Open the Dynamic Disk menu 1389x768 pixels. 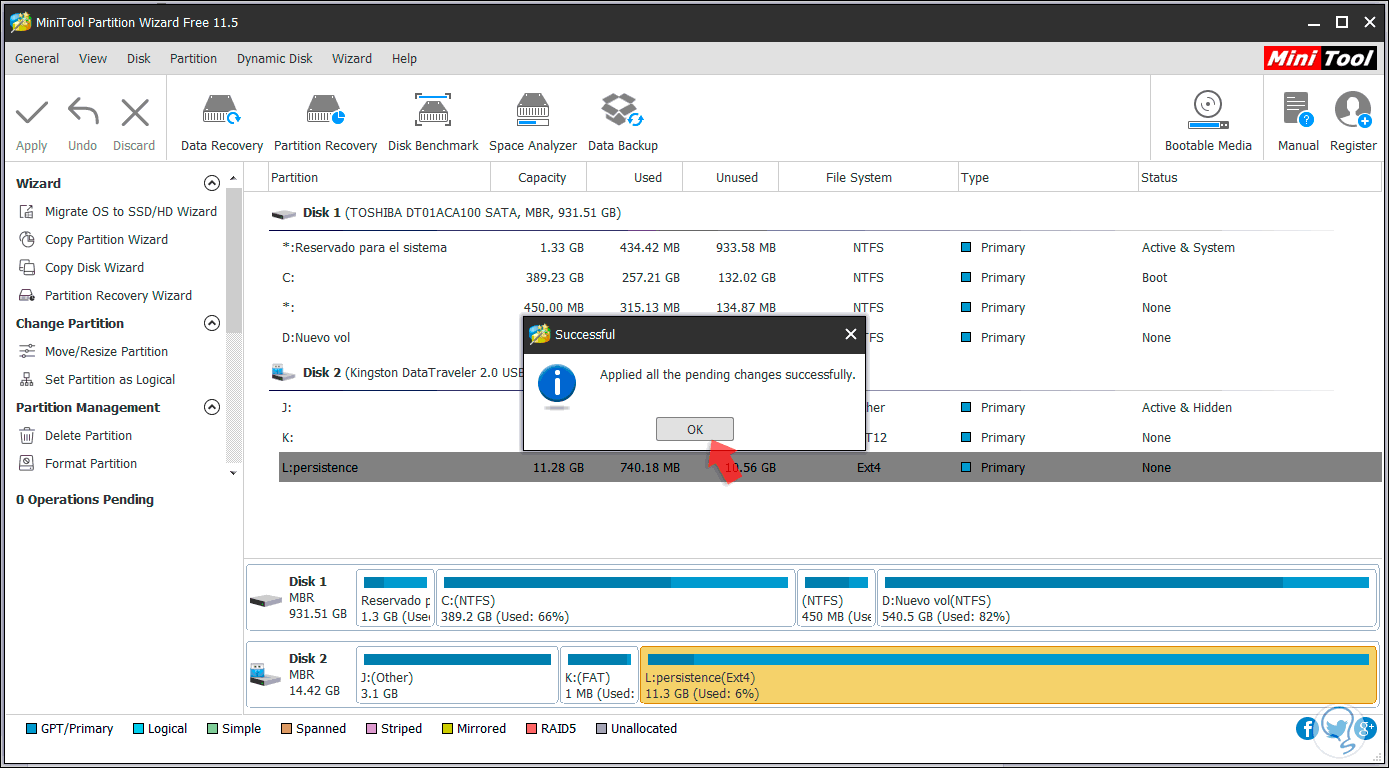coord(275,59)
